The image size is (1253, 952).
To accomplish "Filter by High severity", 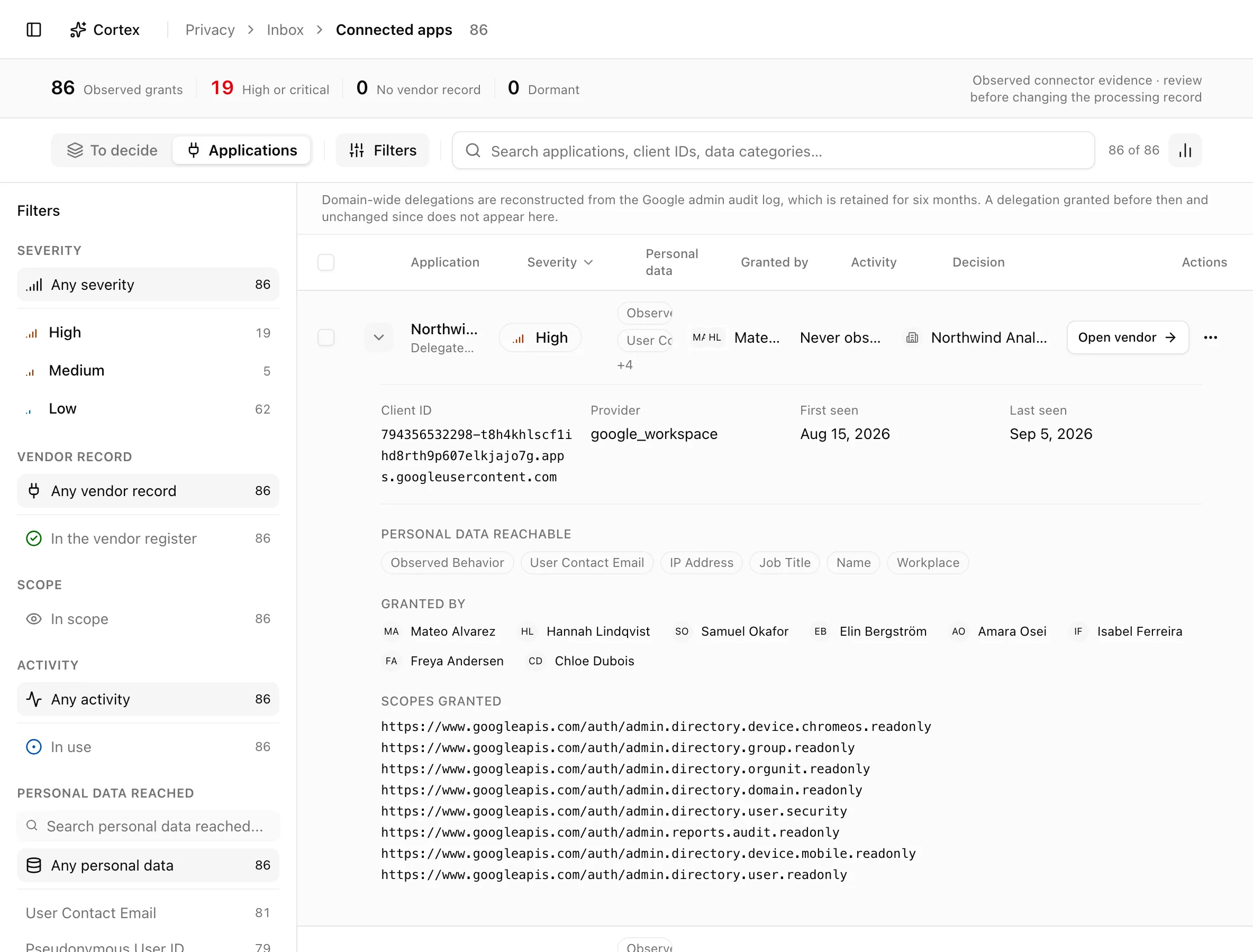I will pos(148,333).
